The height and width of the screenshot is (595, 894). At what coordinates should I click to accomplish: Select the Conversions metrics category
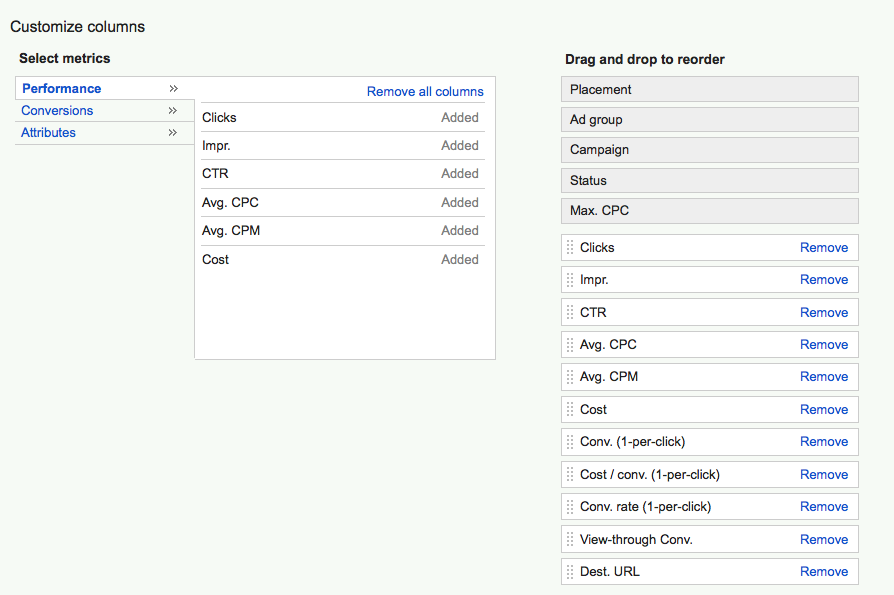coord(57,111)
